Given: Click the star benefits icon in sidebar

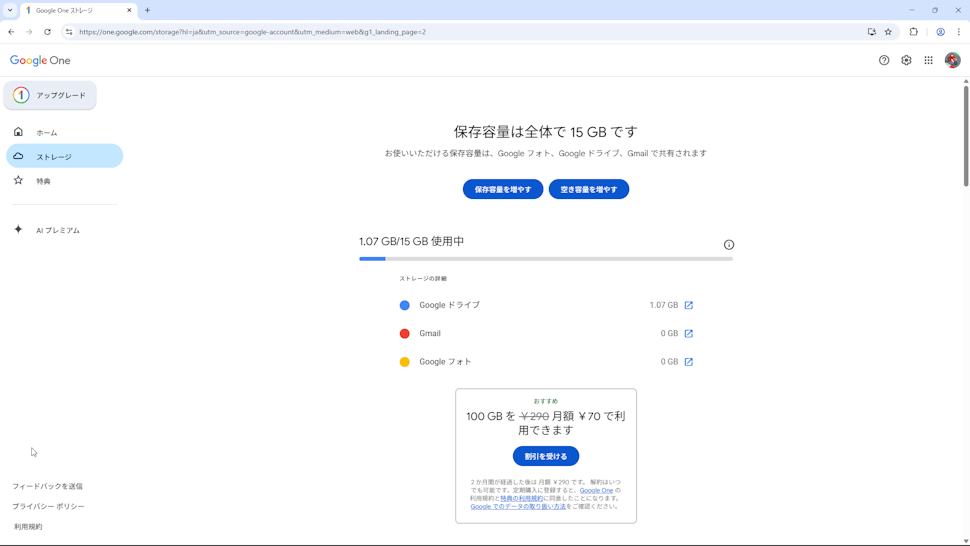Looking at the screenshot, I should click(19, 180).
